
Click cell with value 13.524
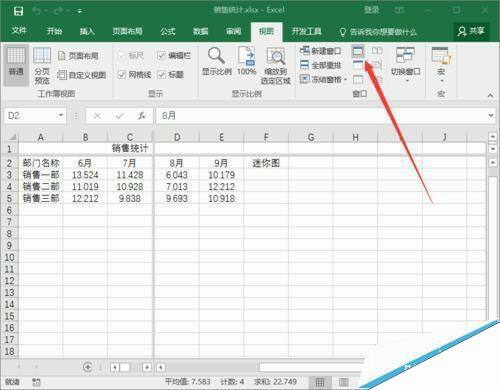click(85, 175)
